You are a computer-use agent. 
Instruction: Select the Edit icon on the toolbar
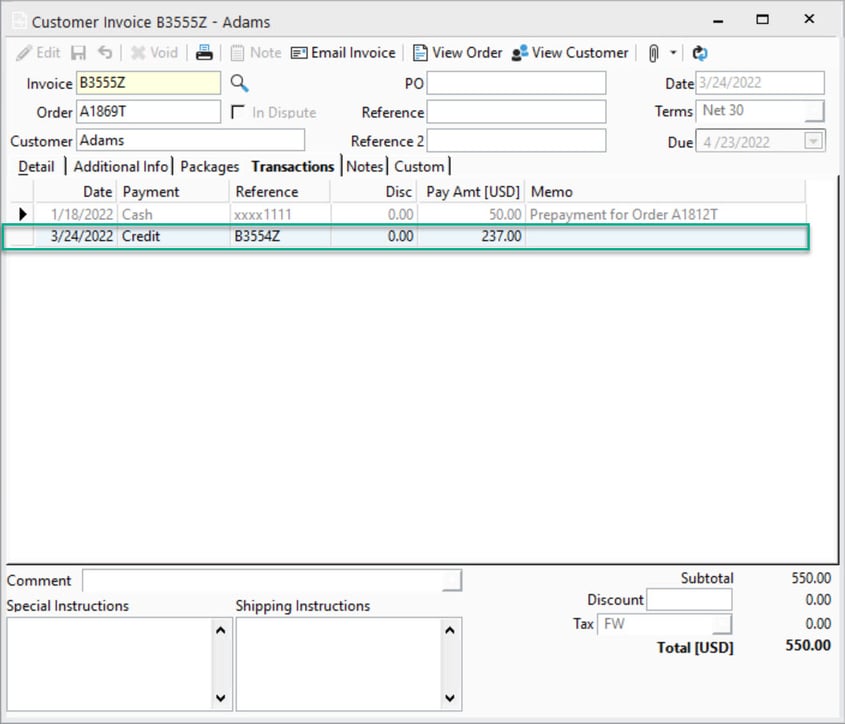pyautogui.click(x=37, y=52)
